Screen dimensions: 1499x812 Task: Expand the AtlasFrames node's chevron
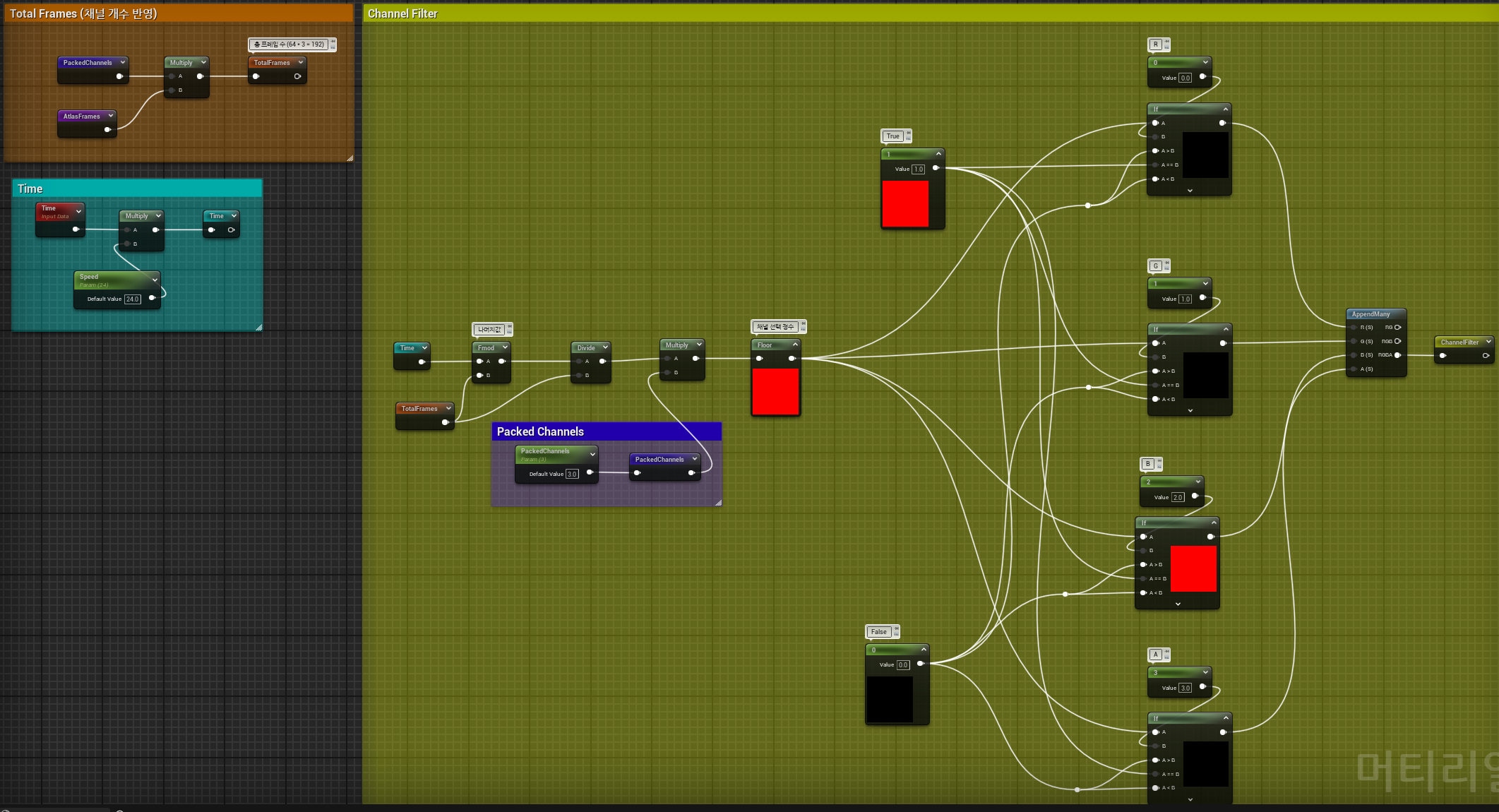111,116
